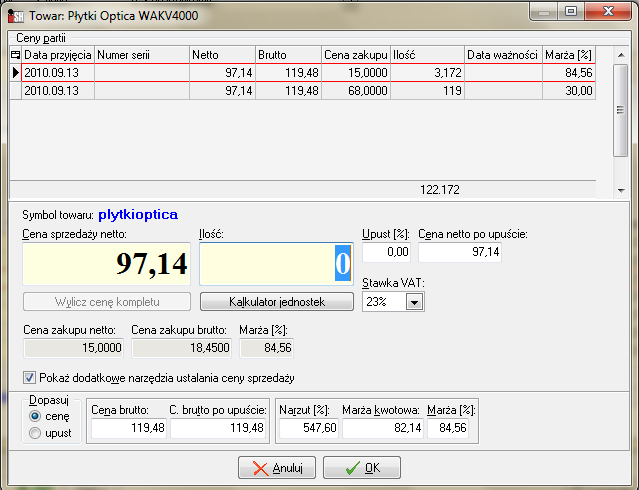
Task: Click the Anuluj button
Action: (277, 468)
